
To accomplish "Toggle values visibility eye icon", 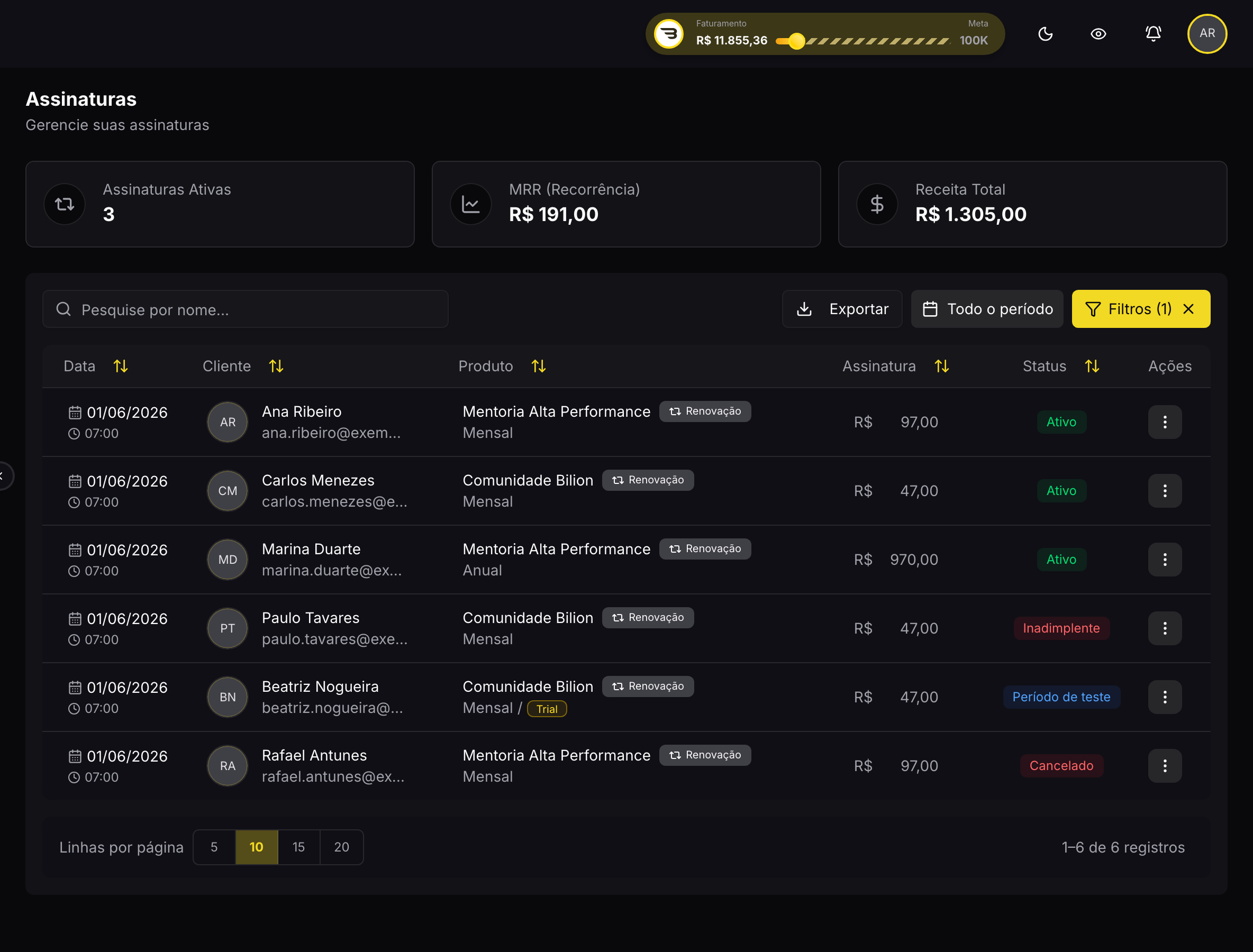I will [1098, 34].
